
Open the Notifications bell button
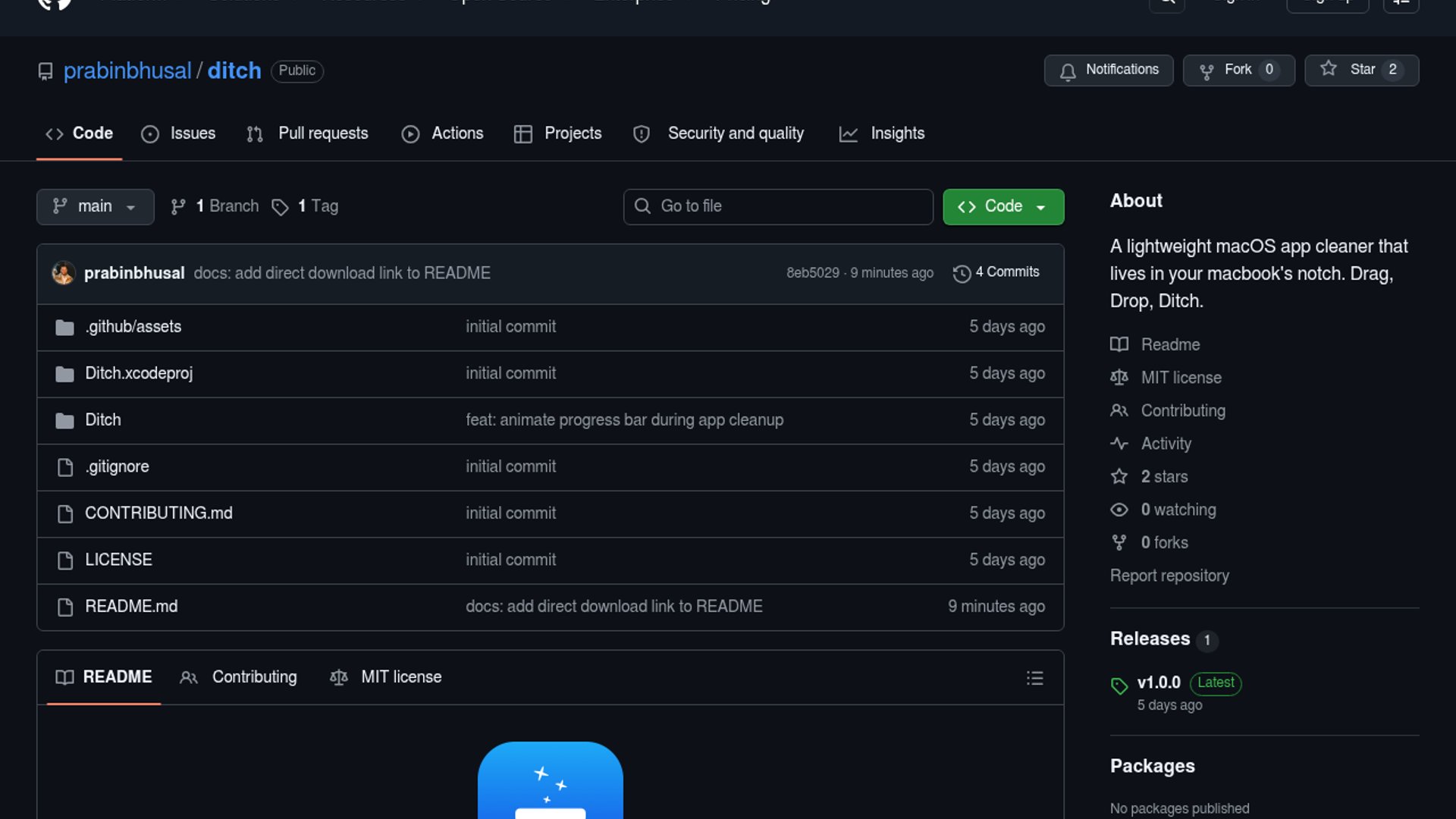[x=1108, y=70]
